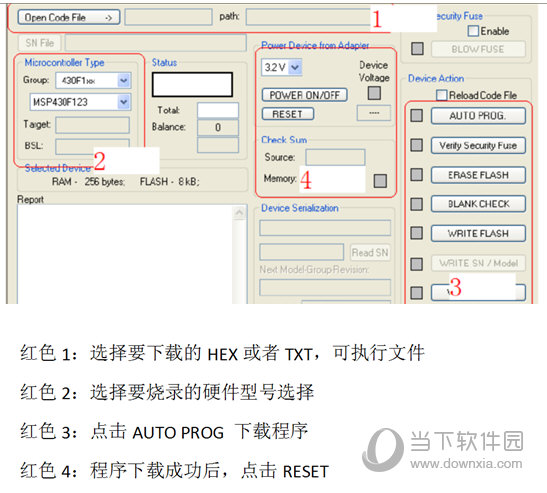547x493 pixels.
Task: Click inside the Report text area
Action: click(x=125, y=255)
